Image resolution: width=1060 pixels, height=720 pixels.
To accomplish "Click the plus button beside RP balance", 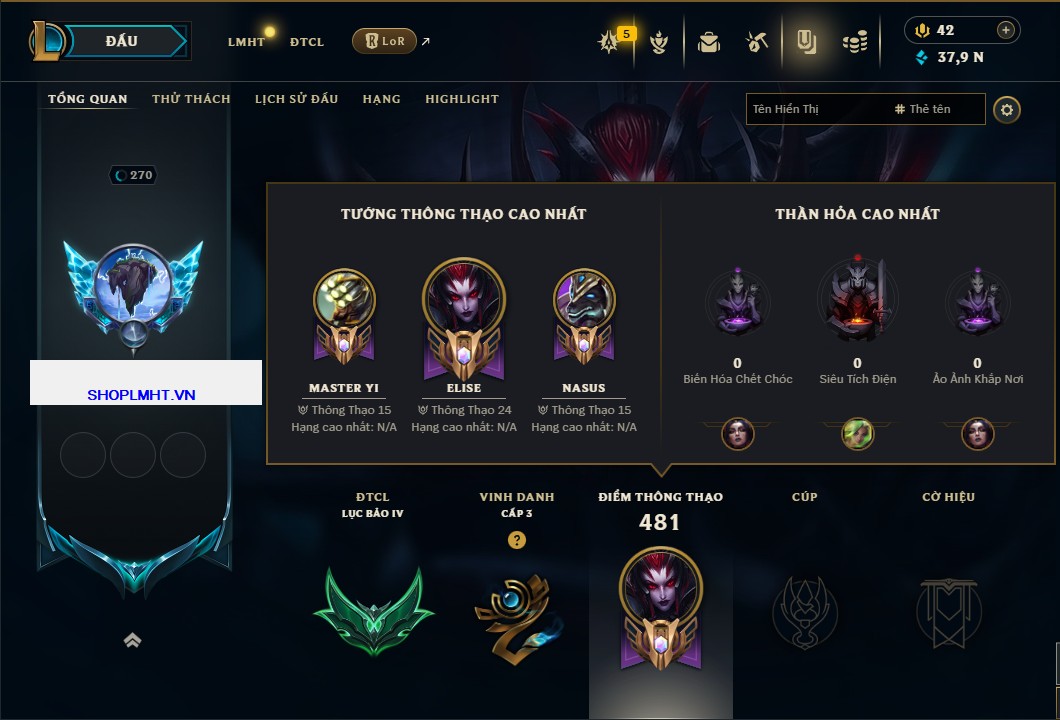I will coord(1006,30).
